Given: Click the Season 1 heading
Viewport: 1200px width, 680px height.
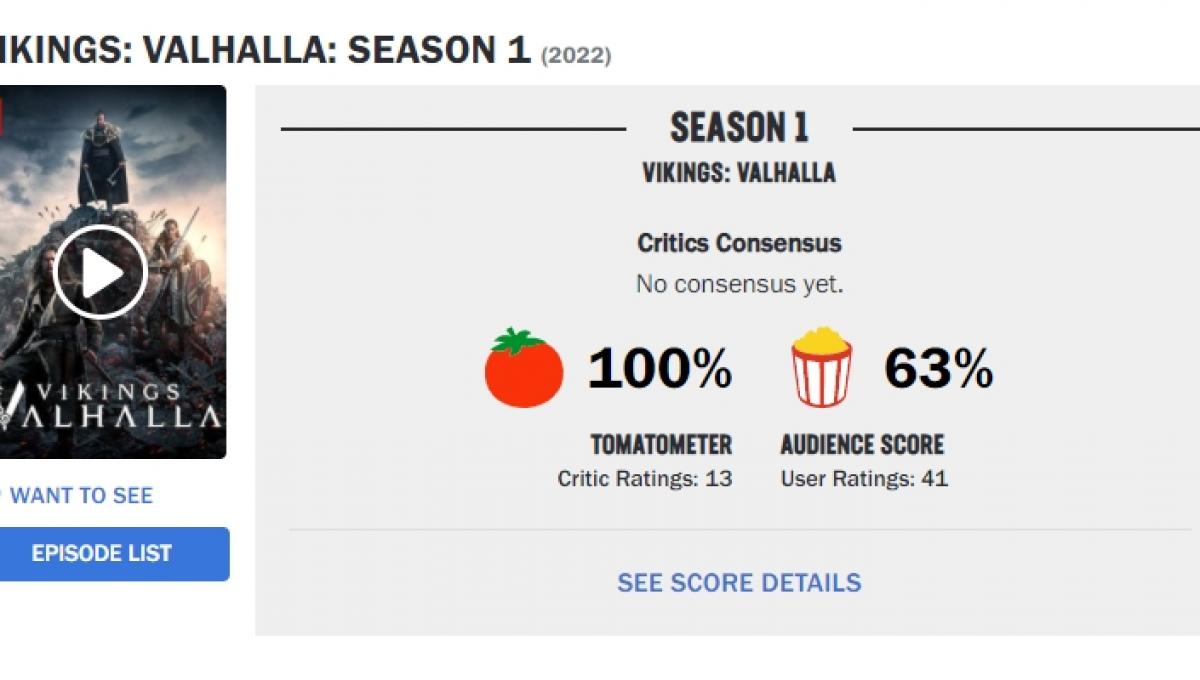Looking at the screenshot, I should [x=740, y=128].
